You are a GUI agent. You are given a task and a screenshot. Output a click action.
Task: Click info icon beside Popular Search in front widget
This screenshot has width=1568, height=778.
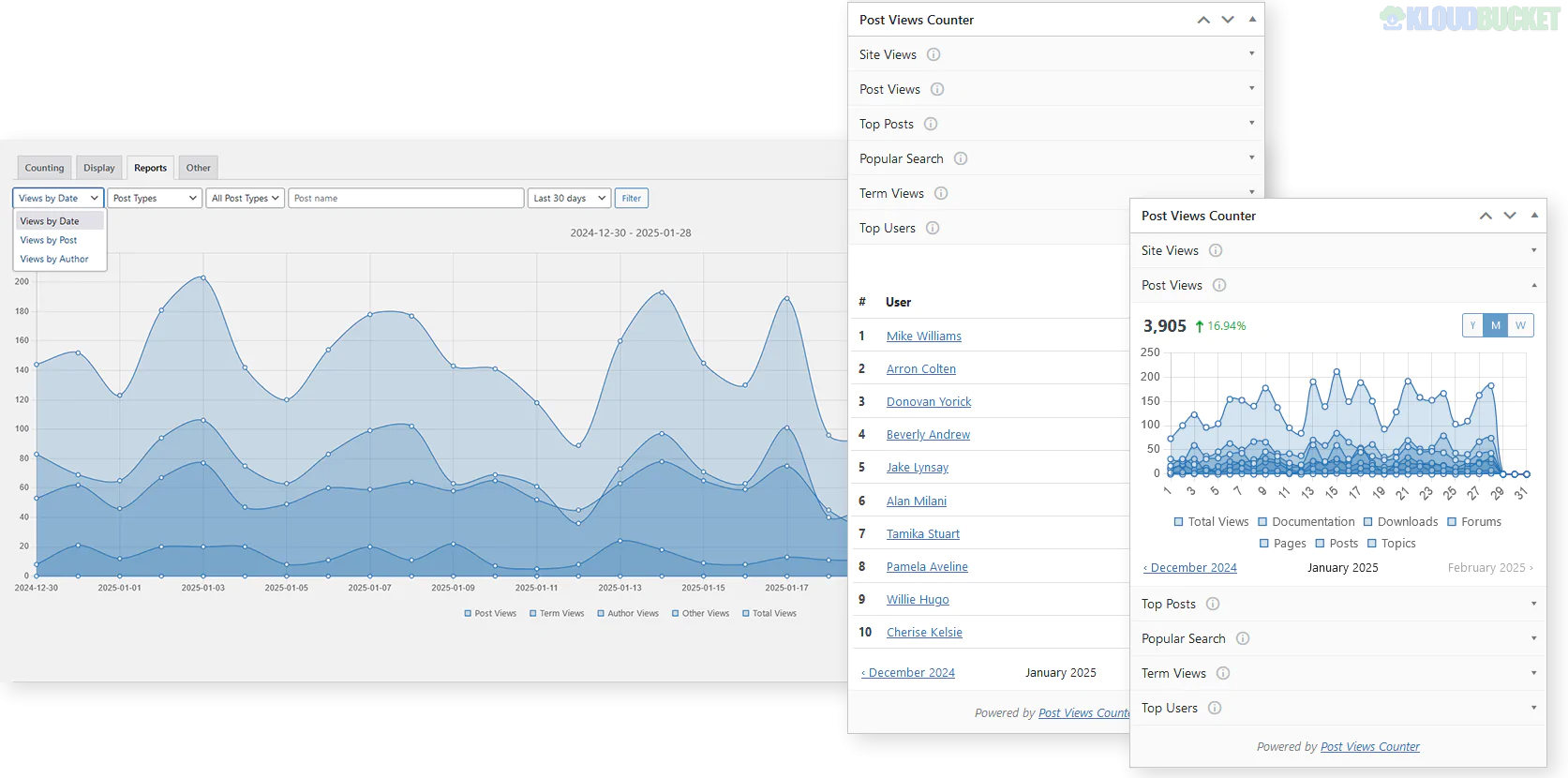point(1243,638)
